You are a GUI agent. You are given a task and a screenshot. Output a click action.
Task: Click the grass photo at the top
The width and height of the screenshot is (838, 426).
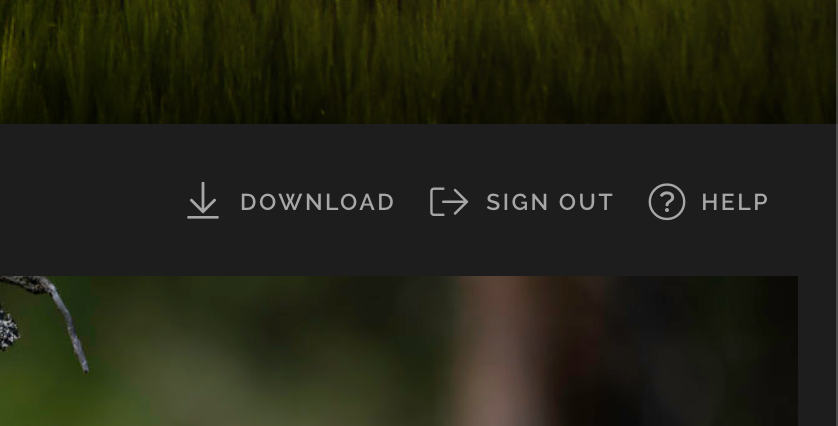tap(418, 61)
